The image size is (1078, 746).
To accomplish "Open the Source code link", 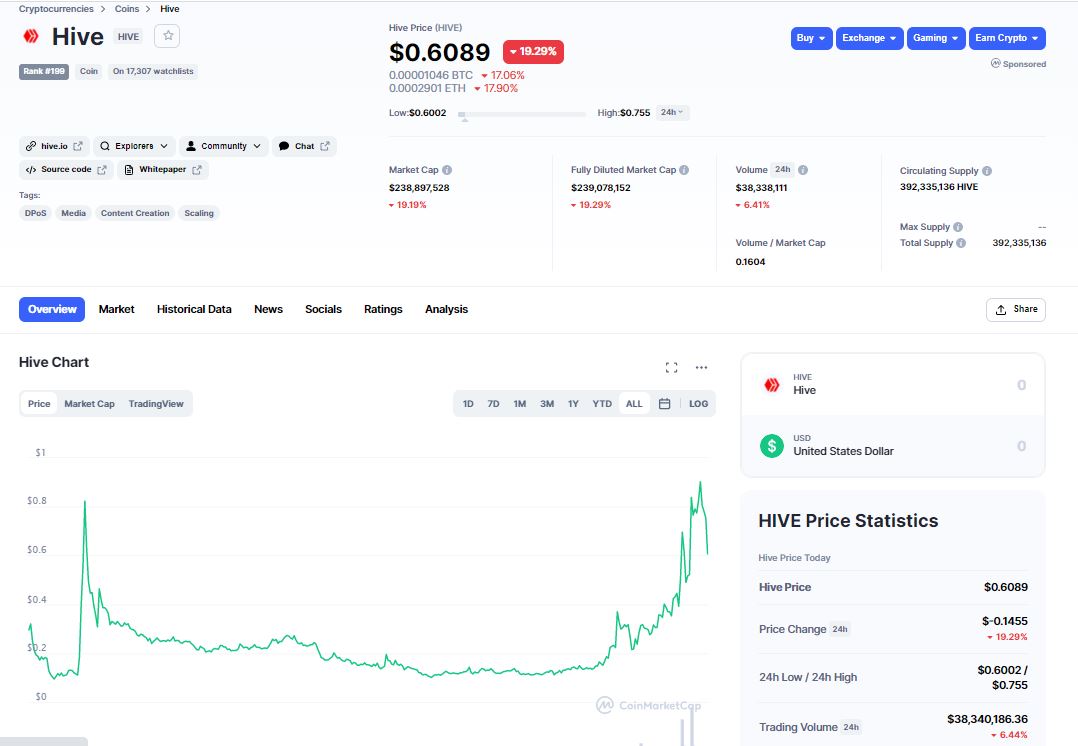I will point(66,170).
